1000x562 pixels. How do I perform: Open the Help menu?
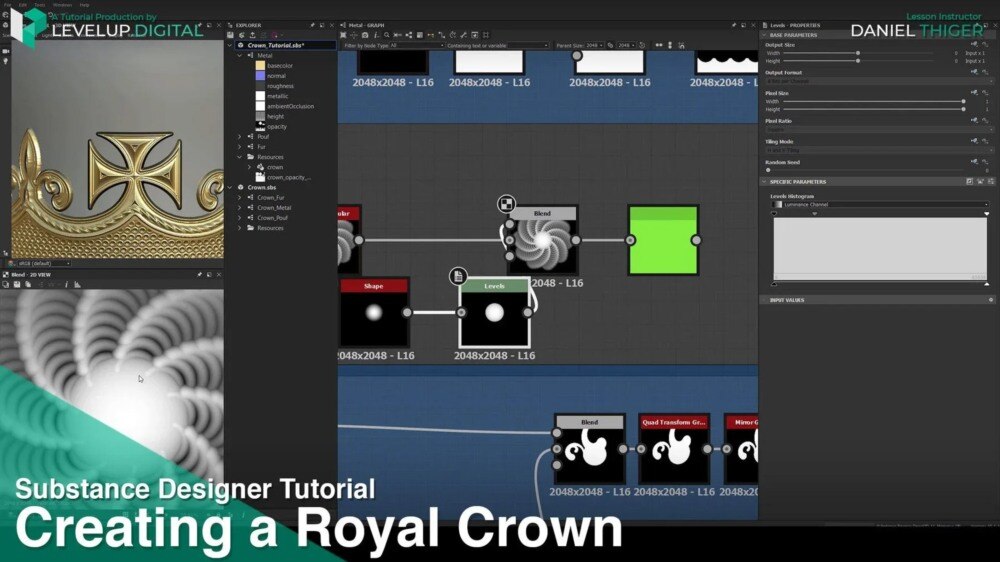pyautogui.click(x=84, y=4)
